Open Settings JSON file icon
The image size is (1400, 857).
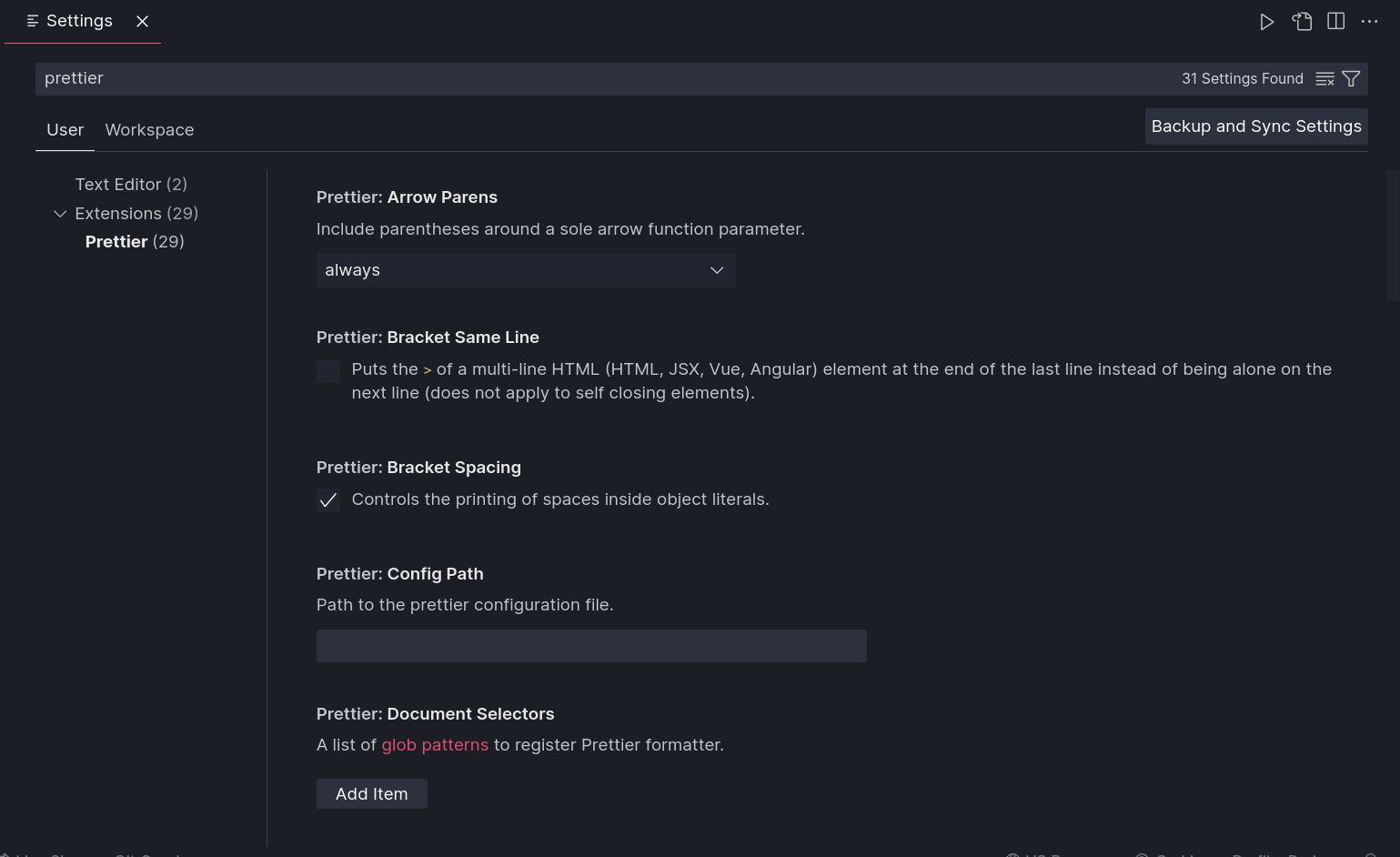1302,22
